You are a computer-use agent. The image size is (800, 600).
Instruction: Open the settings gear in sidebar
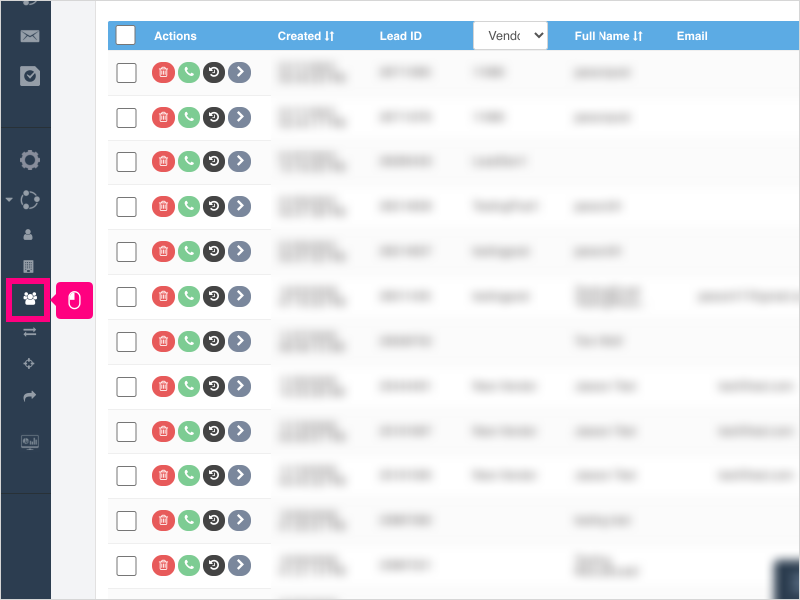coord(30,160)
